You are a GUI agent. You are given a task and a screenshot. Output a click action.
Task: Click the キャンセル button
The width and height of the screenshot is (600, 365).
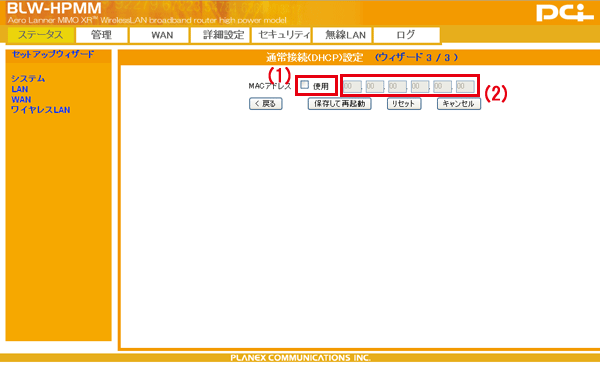(459, 104)
